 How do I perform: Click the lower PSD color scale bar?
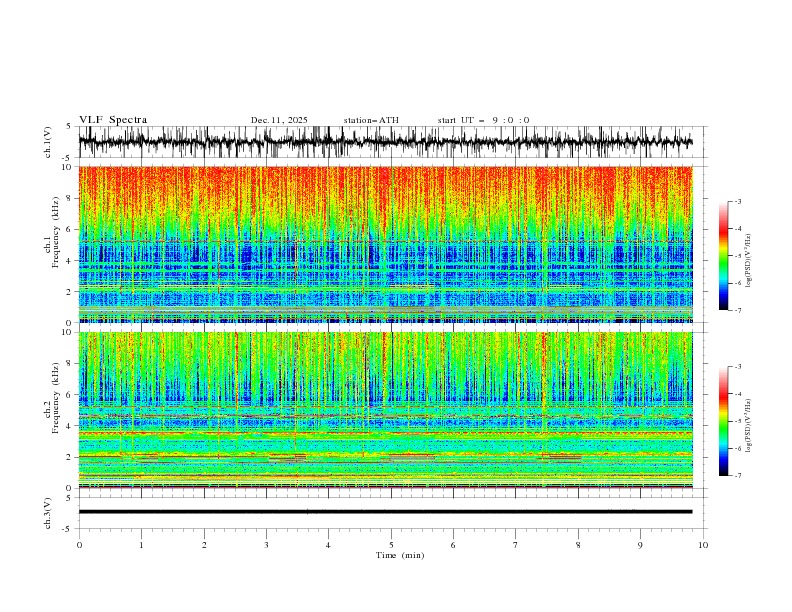tap(723, 421)
